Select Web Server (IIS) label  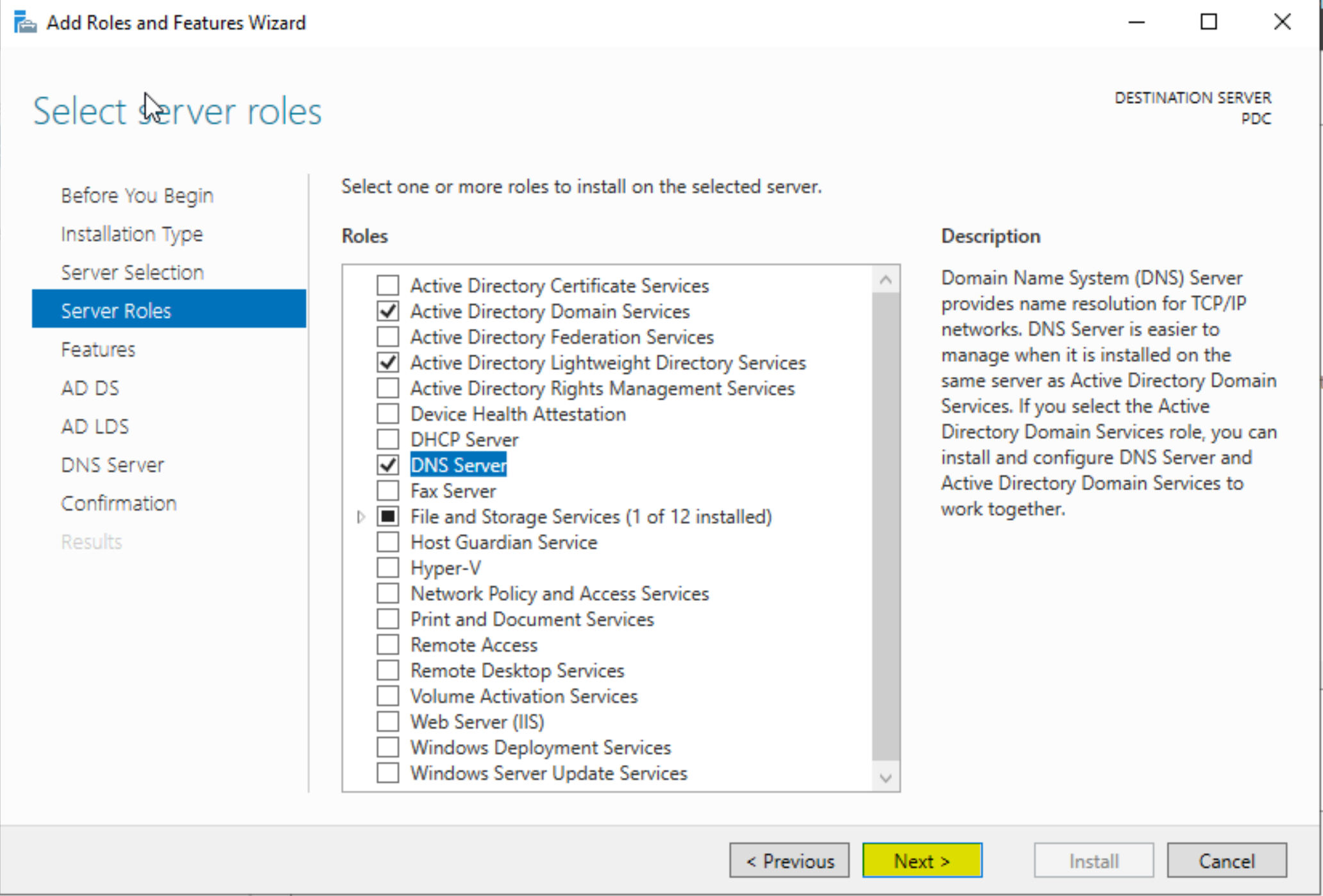click(478, 722)
